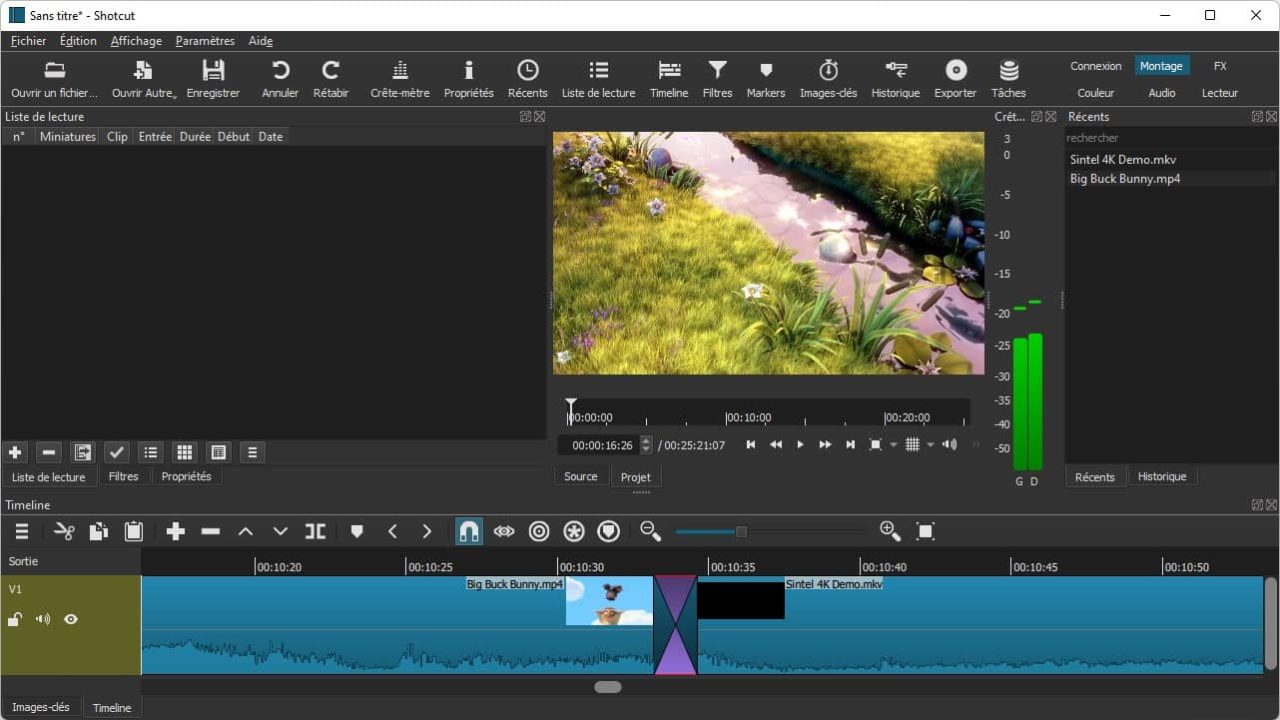Click the timeline overwrite down-arrow icon
This screenshot has width=1280, height=720.
[x=280, y=532]
